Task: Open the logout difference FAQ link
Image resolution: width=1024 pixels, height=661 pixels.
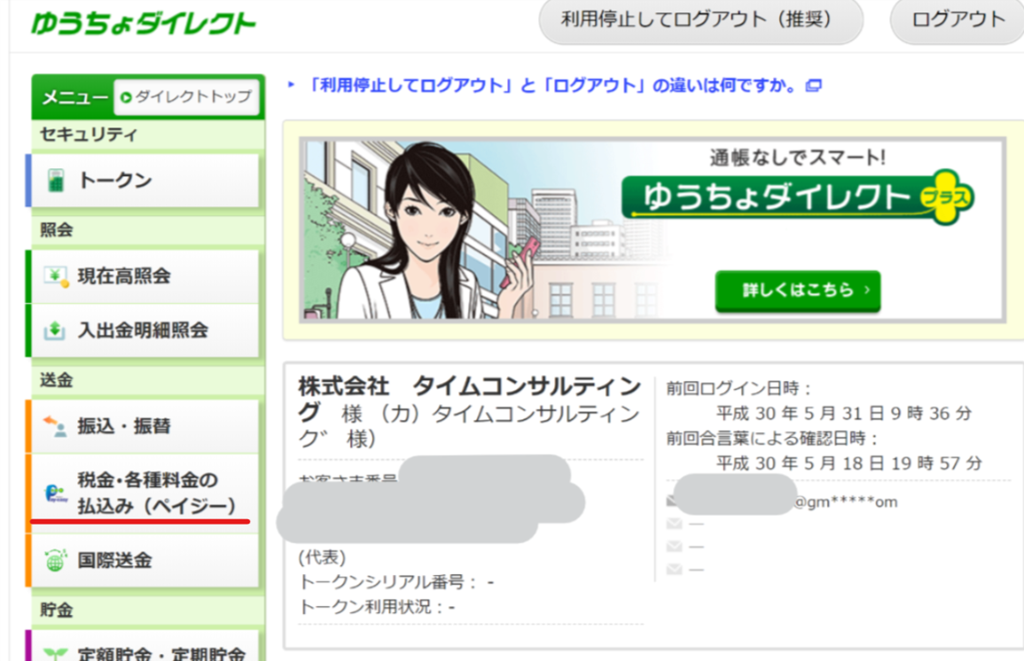Action: tap(552, 86)
